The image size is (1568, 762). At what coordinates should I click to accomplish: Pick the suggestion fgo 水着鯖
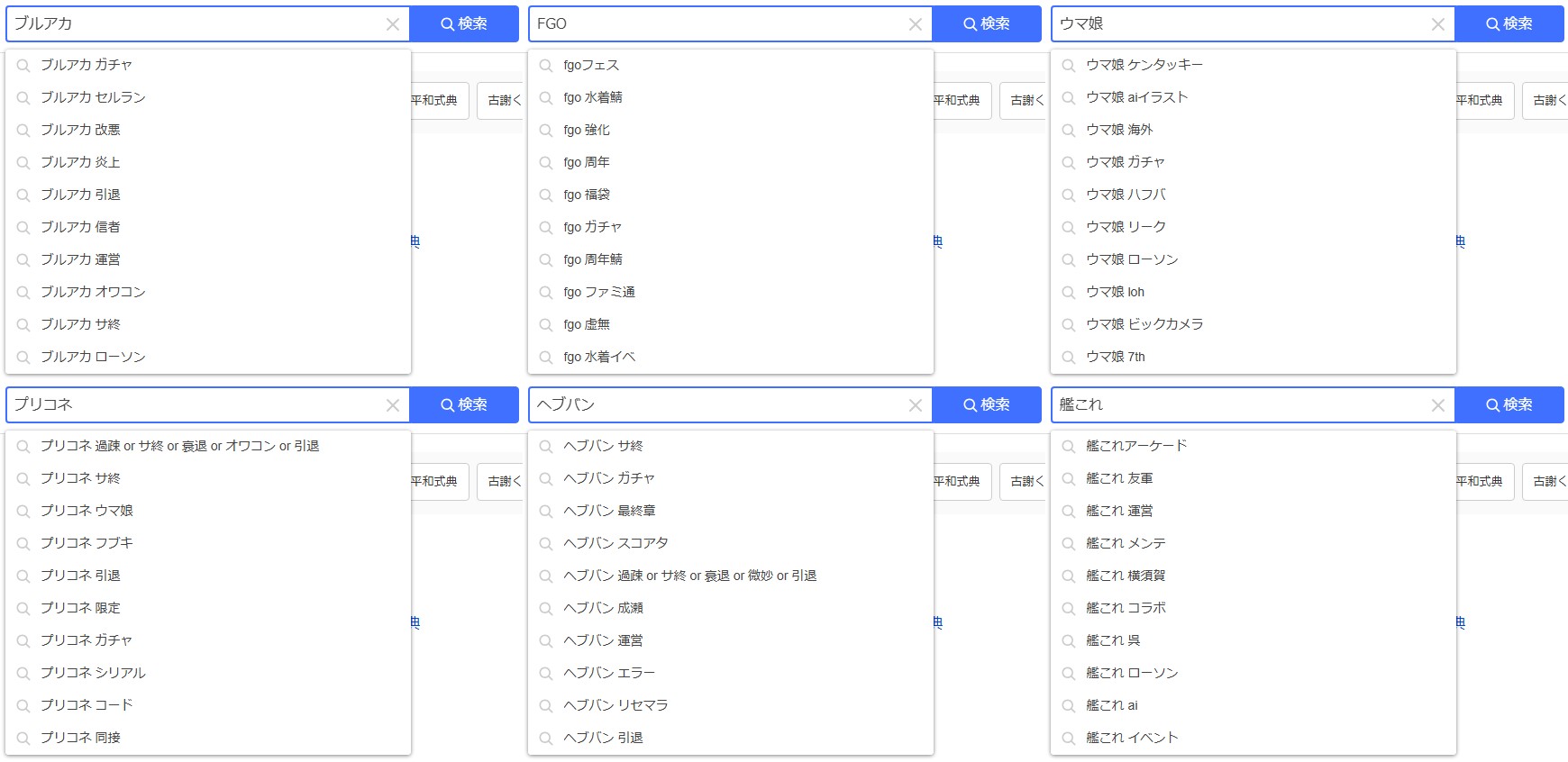731,97
